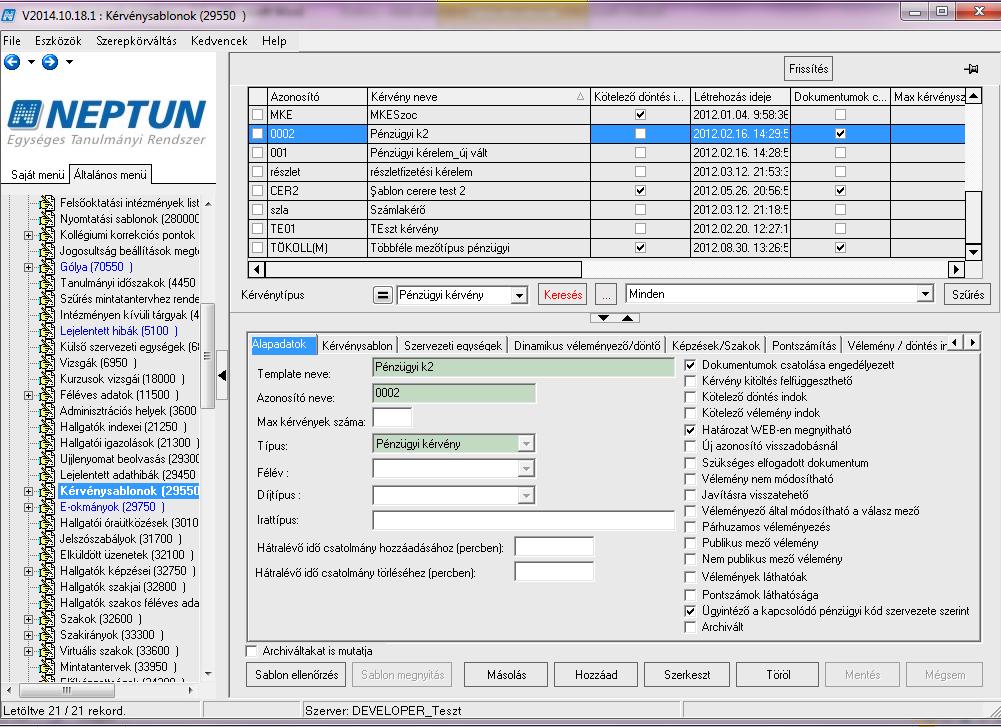
Task: Switch to the Pontszámítás tab
Action: click(804, 345)
